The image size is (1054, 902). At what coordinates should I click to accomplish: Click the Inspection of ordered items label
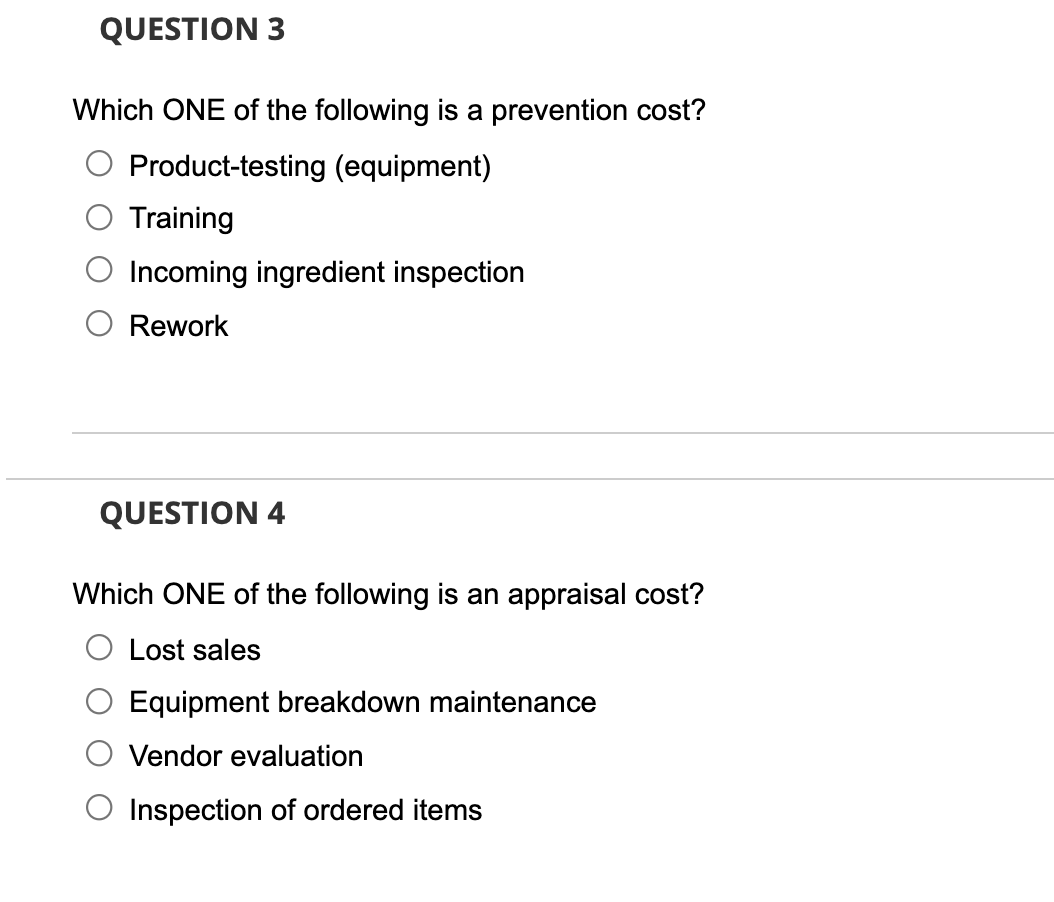coord(306,810)
